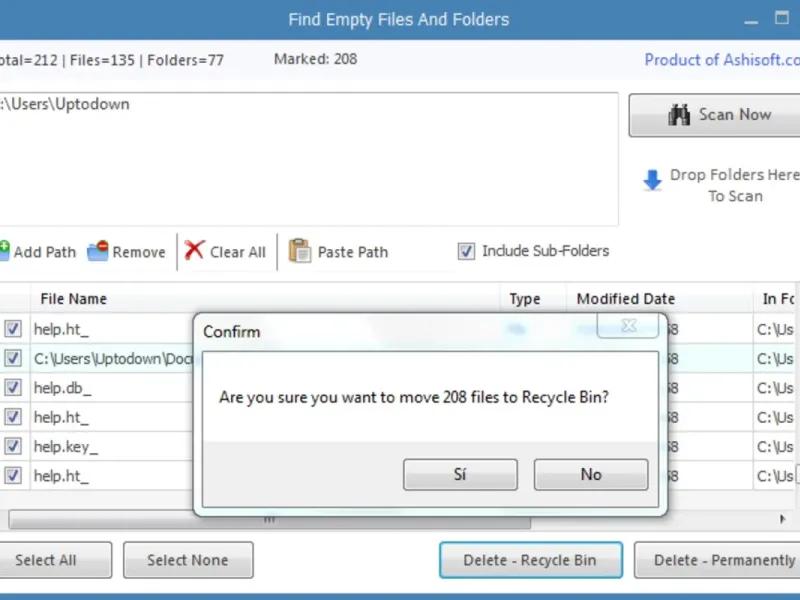This screenshot has width=800, height=600.
Task: Click the red X Clear All icon
Action: (194, 251)
